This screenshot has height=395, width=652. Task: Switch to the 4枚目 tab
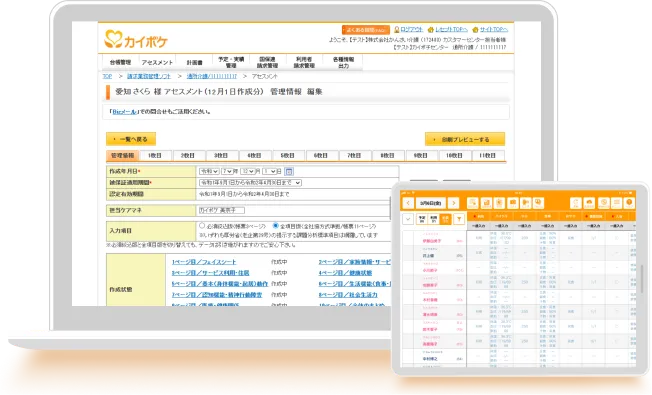[x=254, y=156]
